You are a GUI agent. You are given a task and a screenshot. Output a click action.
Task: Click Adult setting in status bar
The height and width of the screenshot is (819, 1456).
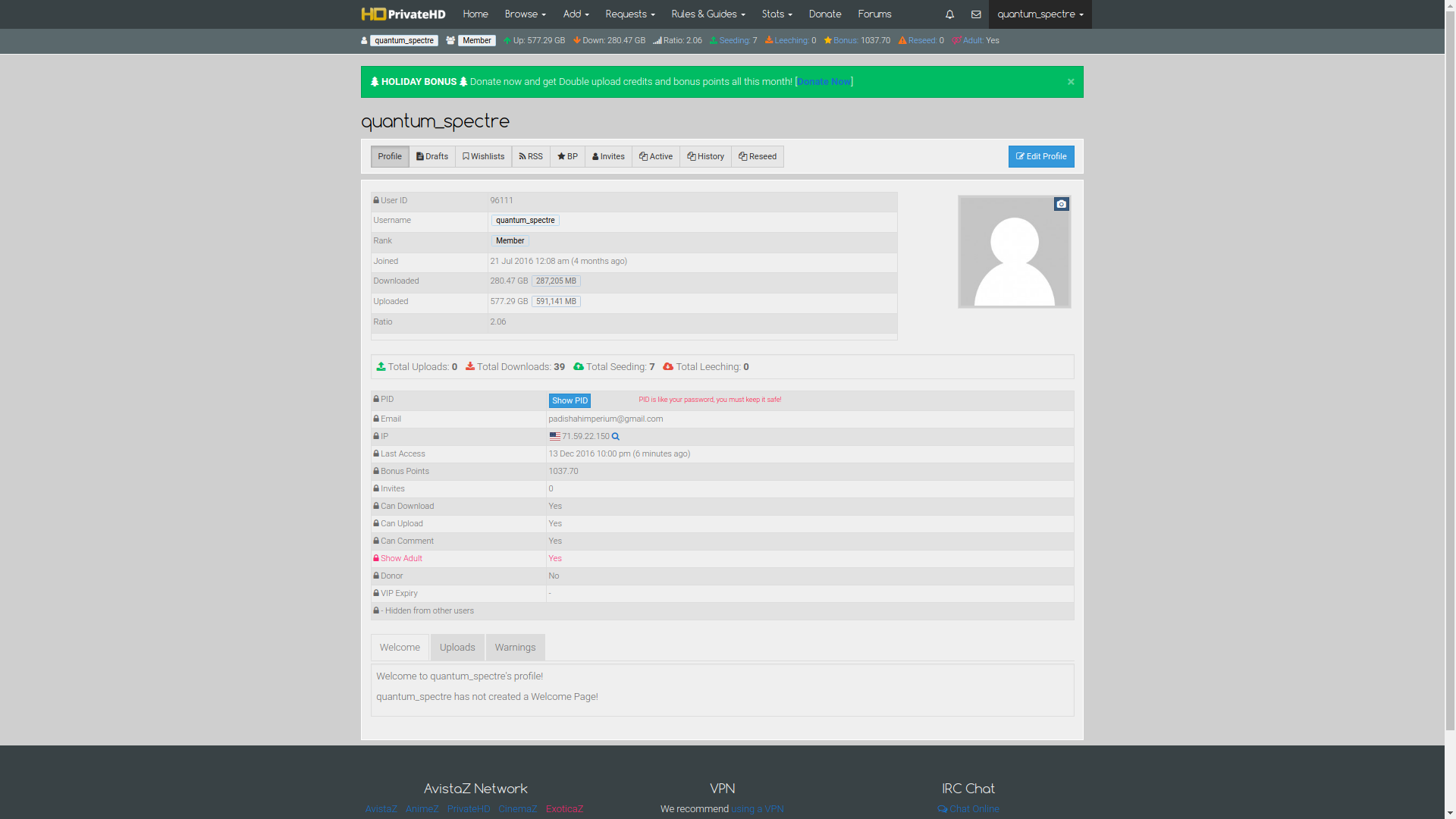(975, 41)
